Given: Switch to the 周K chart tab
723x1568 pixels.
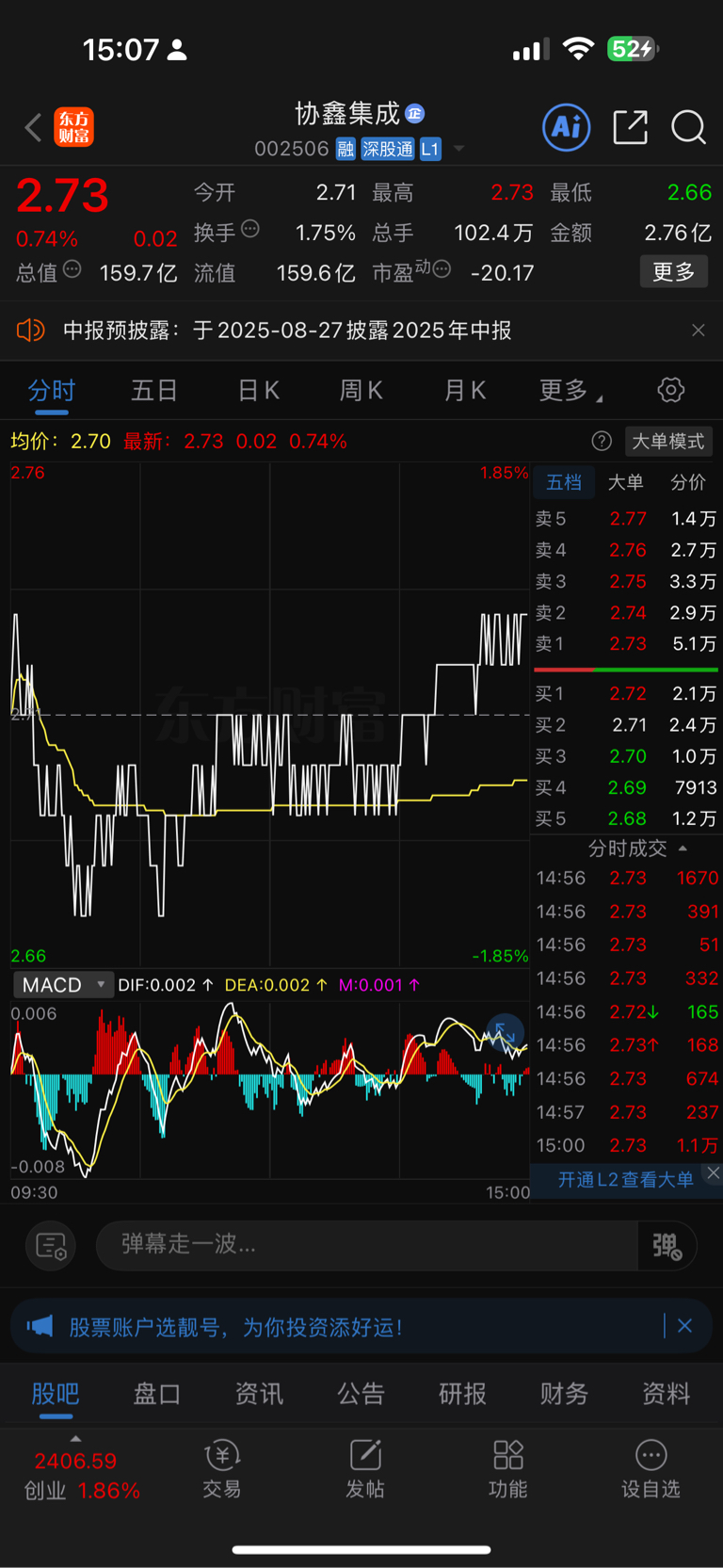Looking at the screenshot, I should point(361,390).
